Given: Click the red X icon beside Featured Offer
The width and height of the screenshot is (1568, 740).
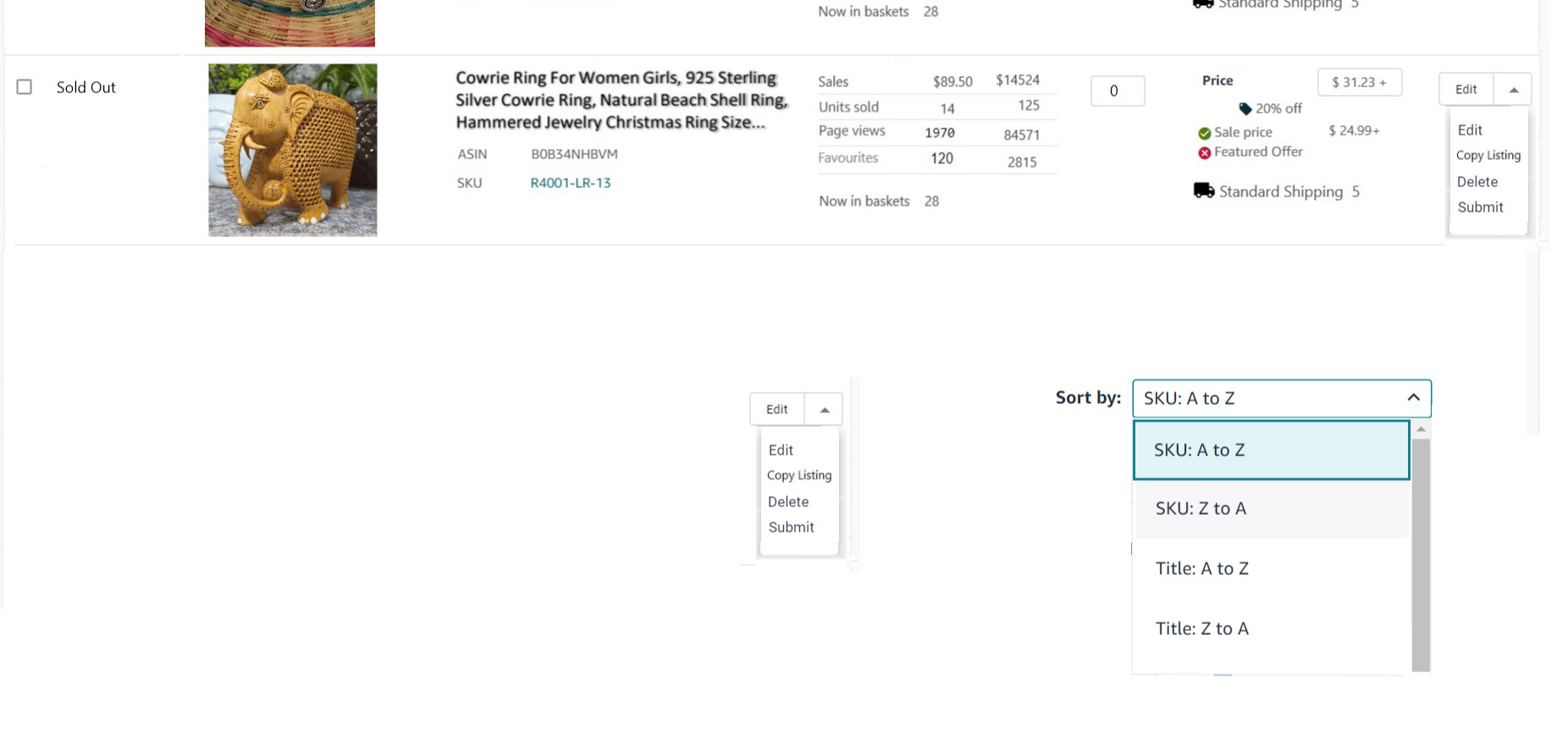Looking at the screenshot, I should (x=1204, y=152).
